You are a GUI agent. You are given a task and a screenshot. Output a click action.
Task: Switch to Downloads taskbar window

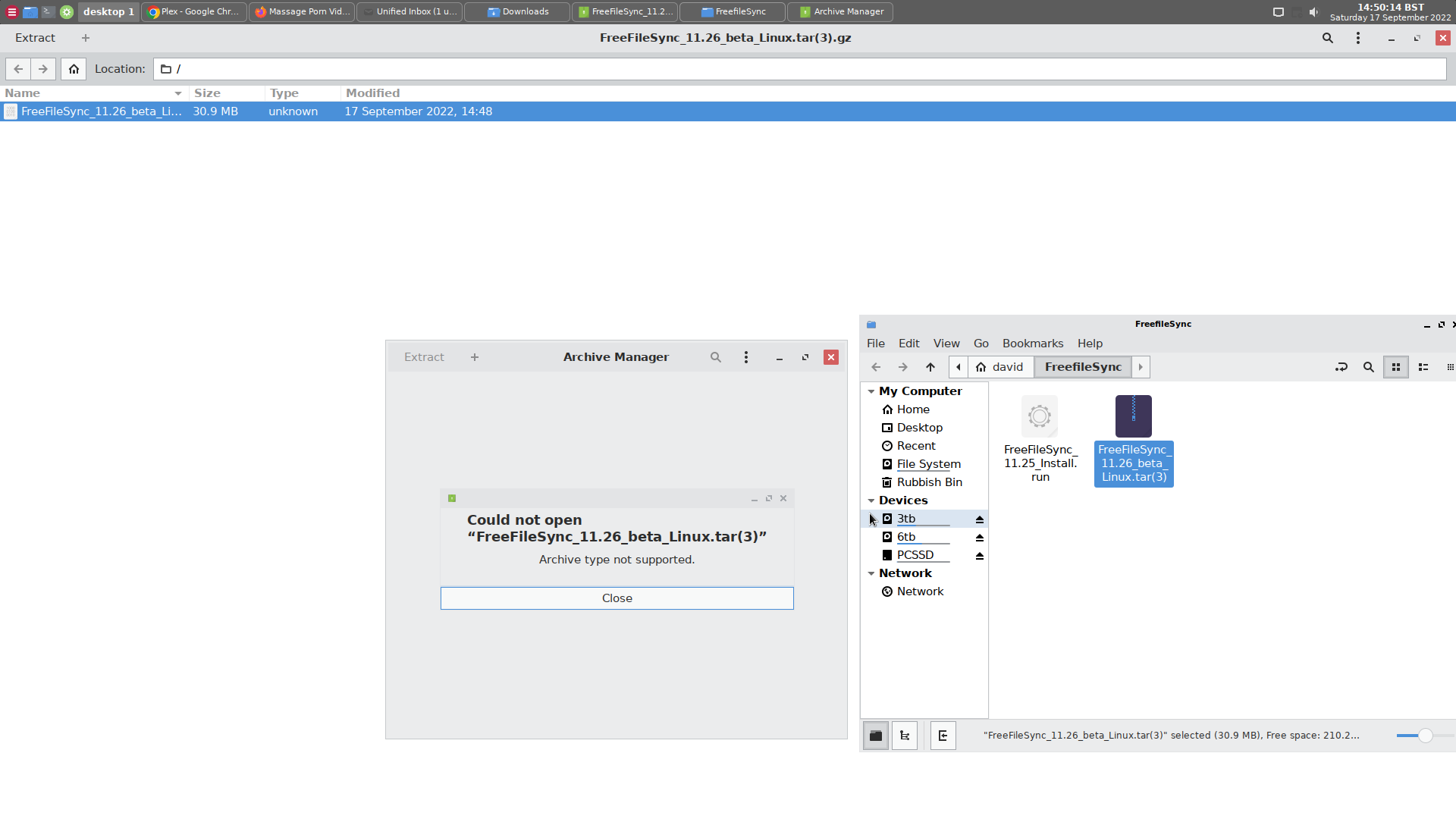(517, 11)
